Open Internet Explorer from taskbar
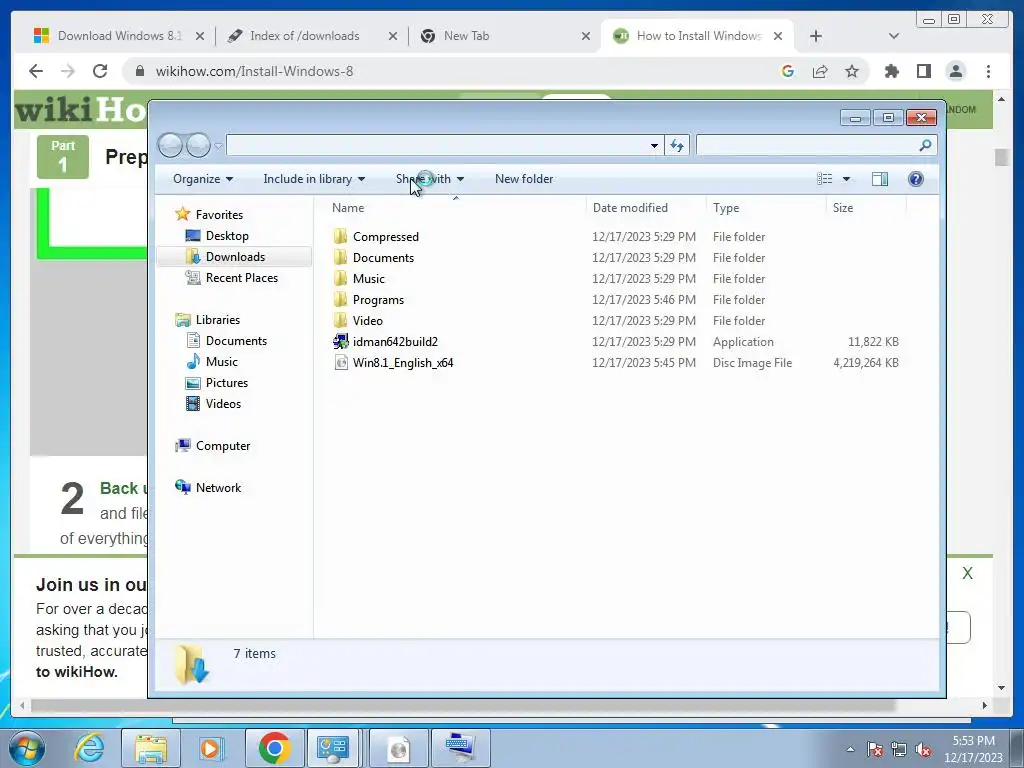This screenshot has width=1024, height=768. click(x=89, y=748)
